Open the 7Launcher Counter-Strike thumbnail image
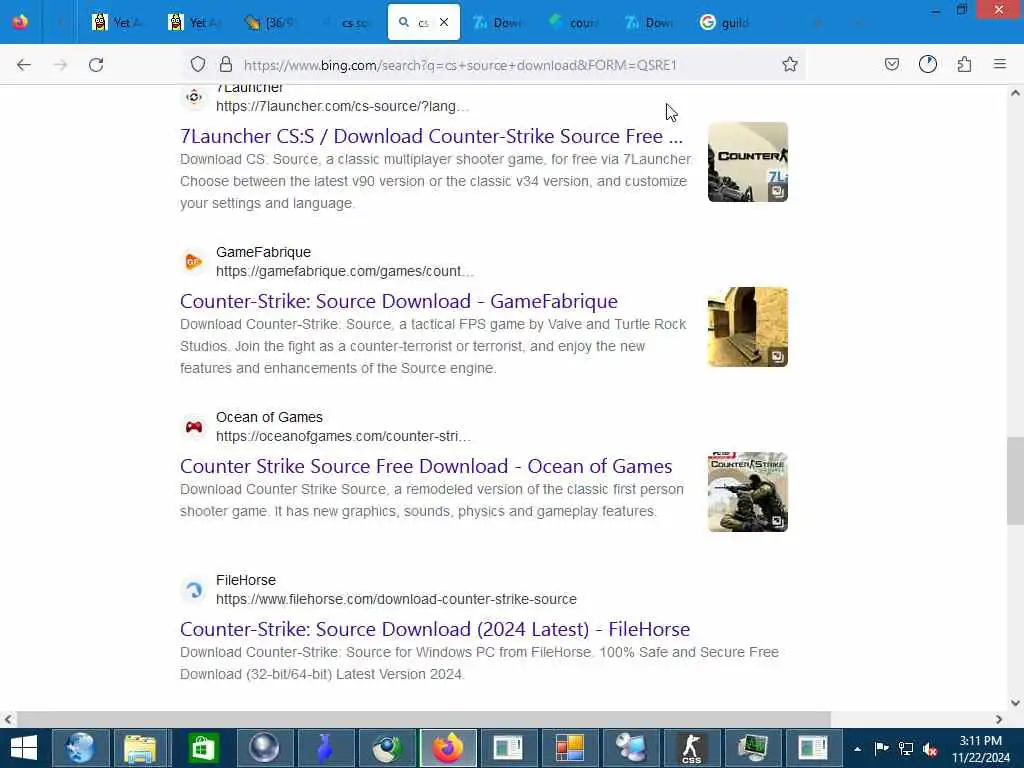 (x=748, y=162)
